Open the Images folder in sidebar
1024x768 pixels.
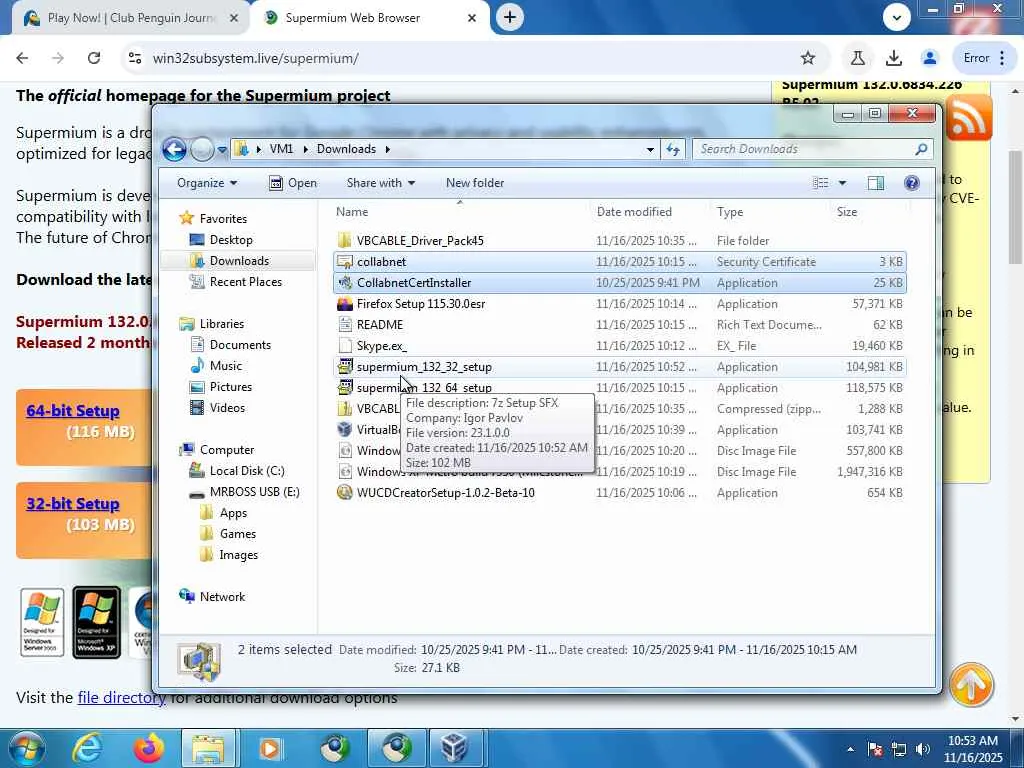point(229,554)
